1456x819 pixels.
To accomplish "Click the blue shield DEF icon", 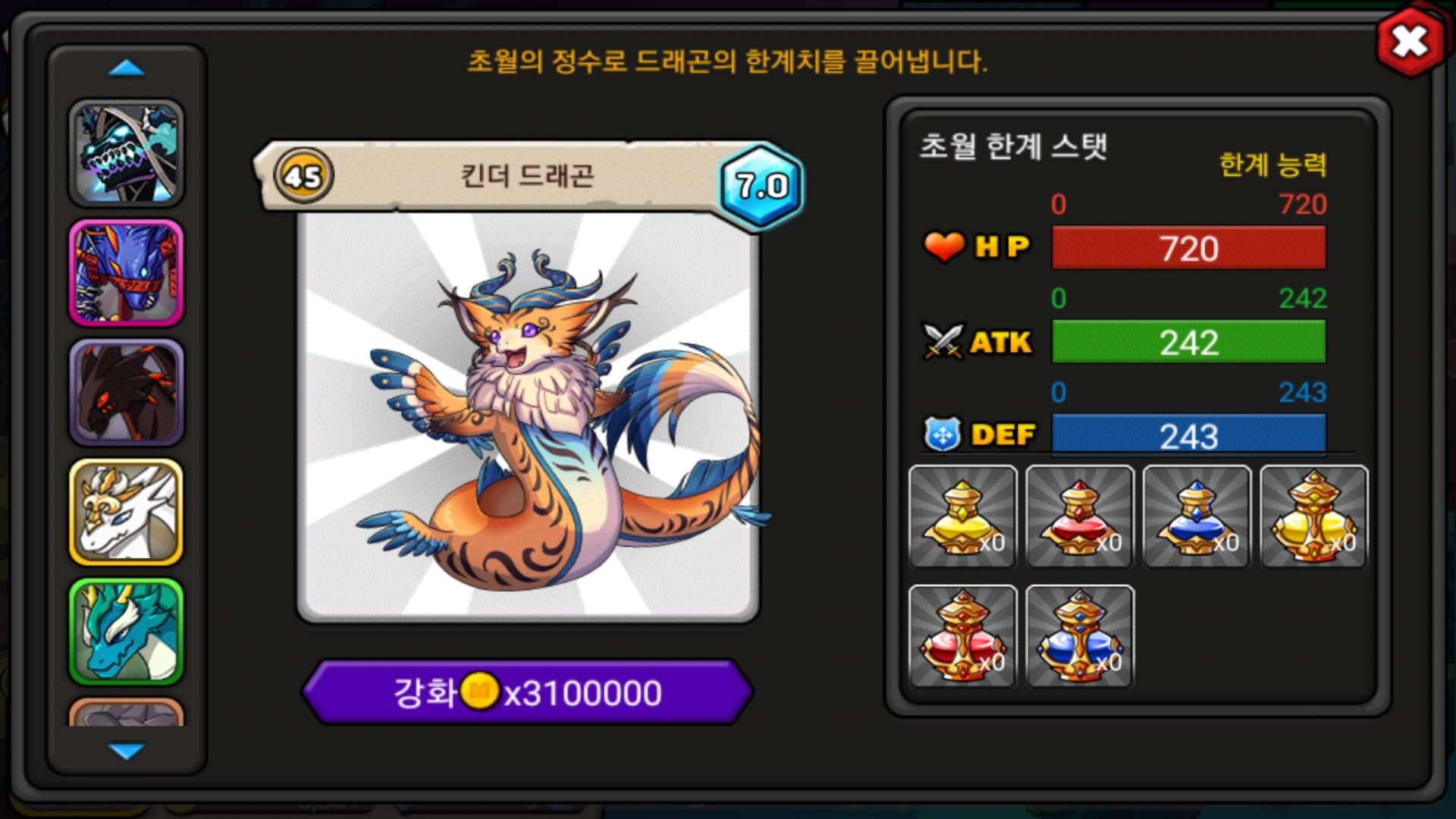I will tap(942, 435).
